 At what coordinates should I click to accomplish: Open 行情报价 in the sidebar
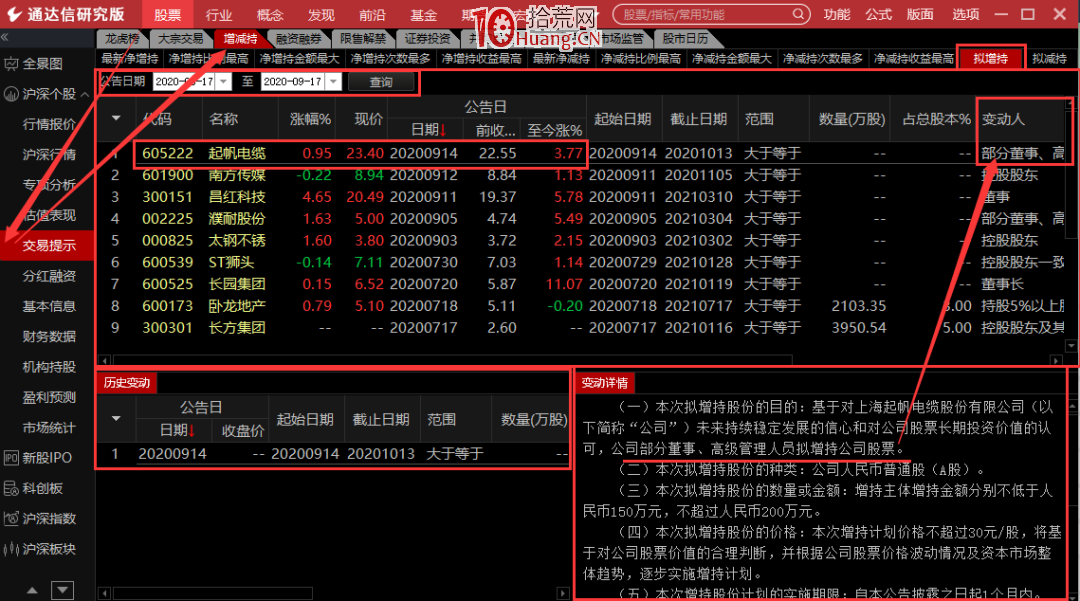click(x=48, y=125)
